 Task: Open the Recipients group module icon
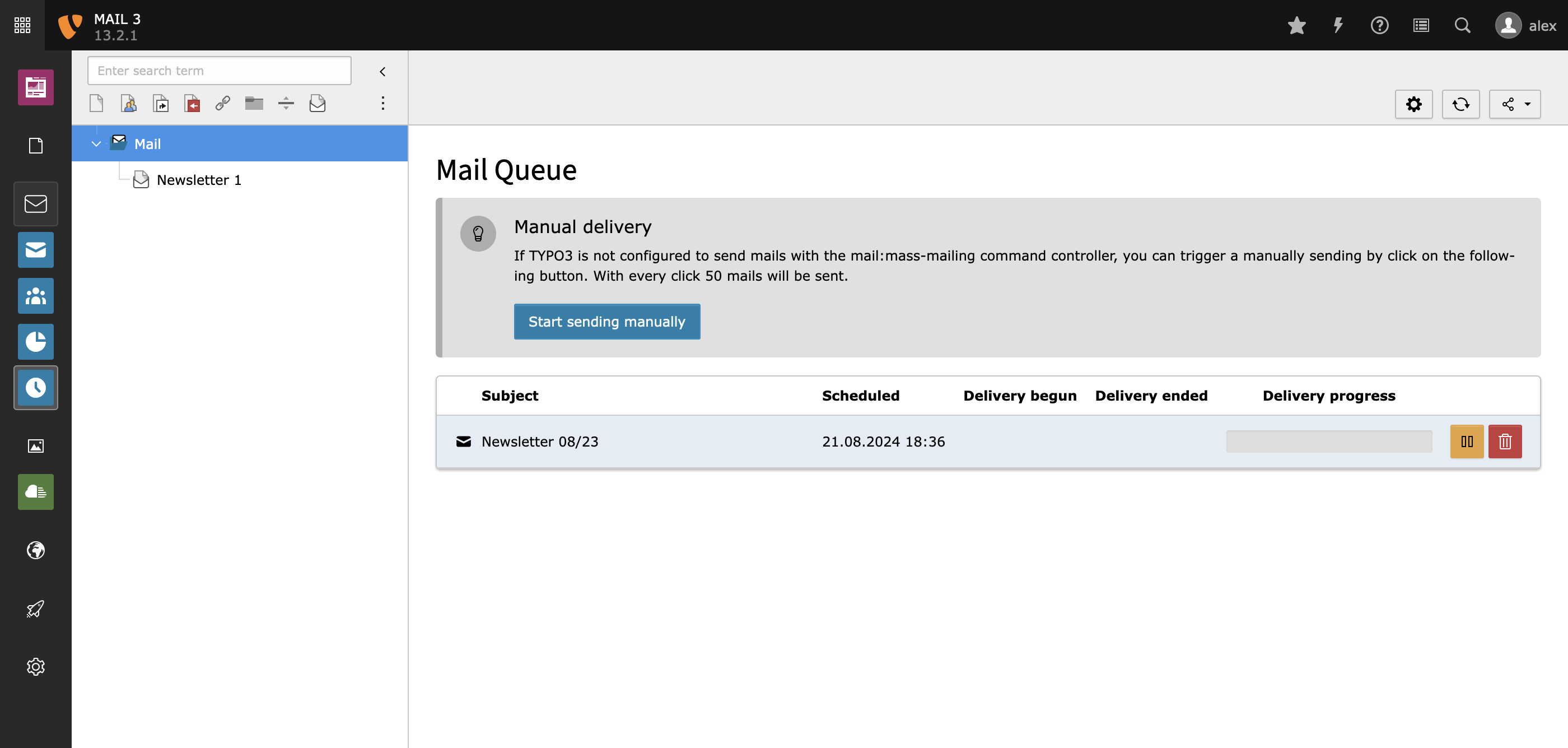tap(35, 295)
